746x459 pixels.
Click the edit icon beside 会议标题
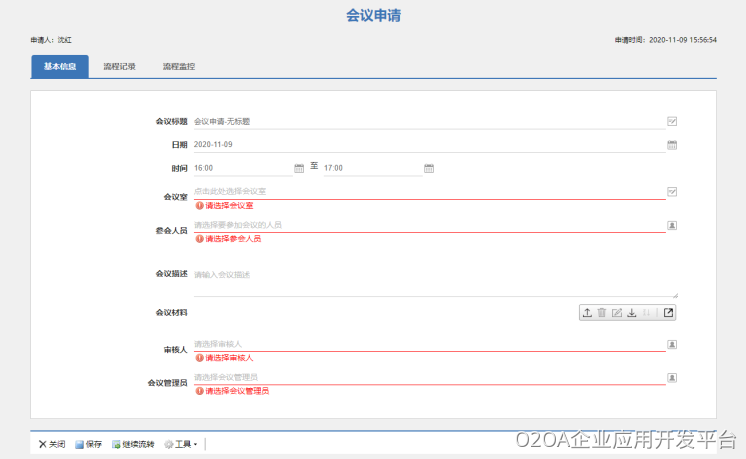(x=672, y=121)
